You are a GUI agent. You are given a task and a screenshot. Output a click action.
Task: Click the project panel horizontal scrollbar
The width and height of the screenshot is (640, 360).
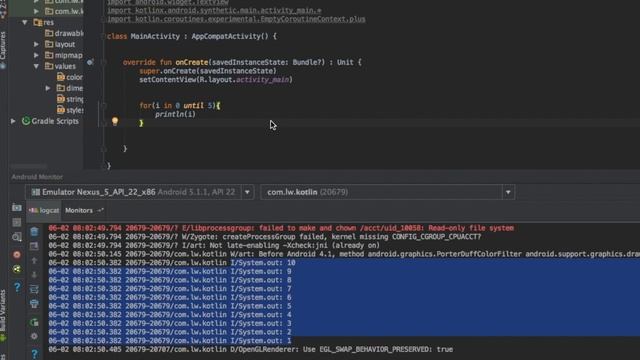(x=29, y=166)
